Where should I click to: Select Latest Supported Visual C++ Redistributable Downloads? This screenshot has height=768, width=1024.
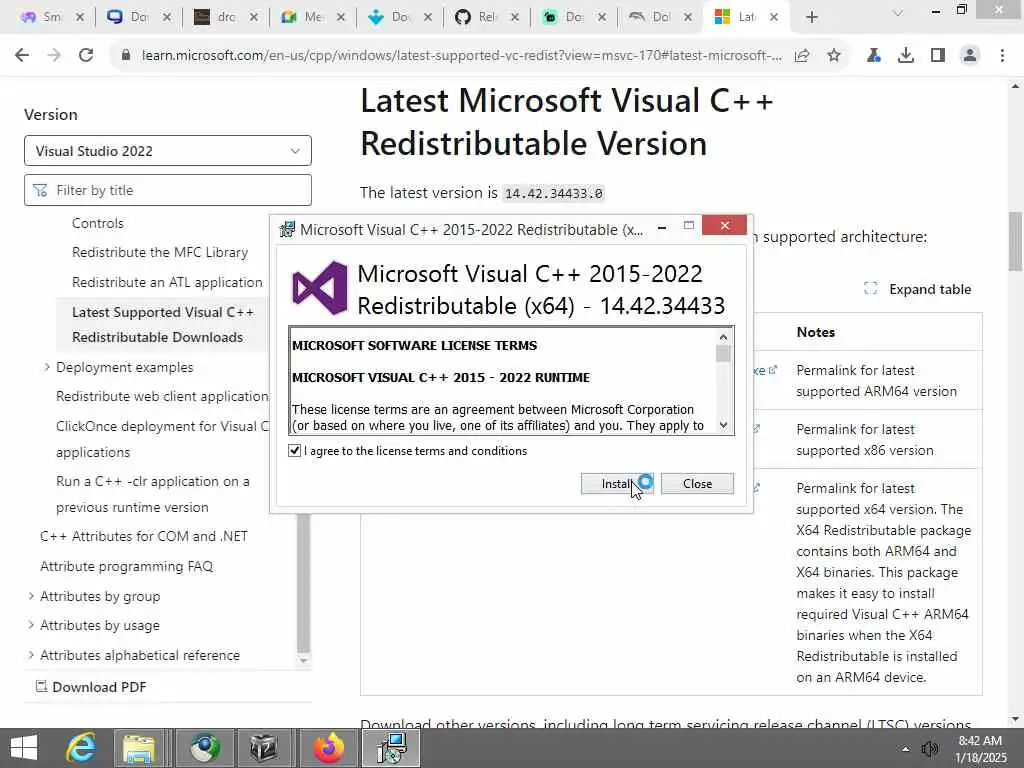click(163, 325)
